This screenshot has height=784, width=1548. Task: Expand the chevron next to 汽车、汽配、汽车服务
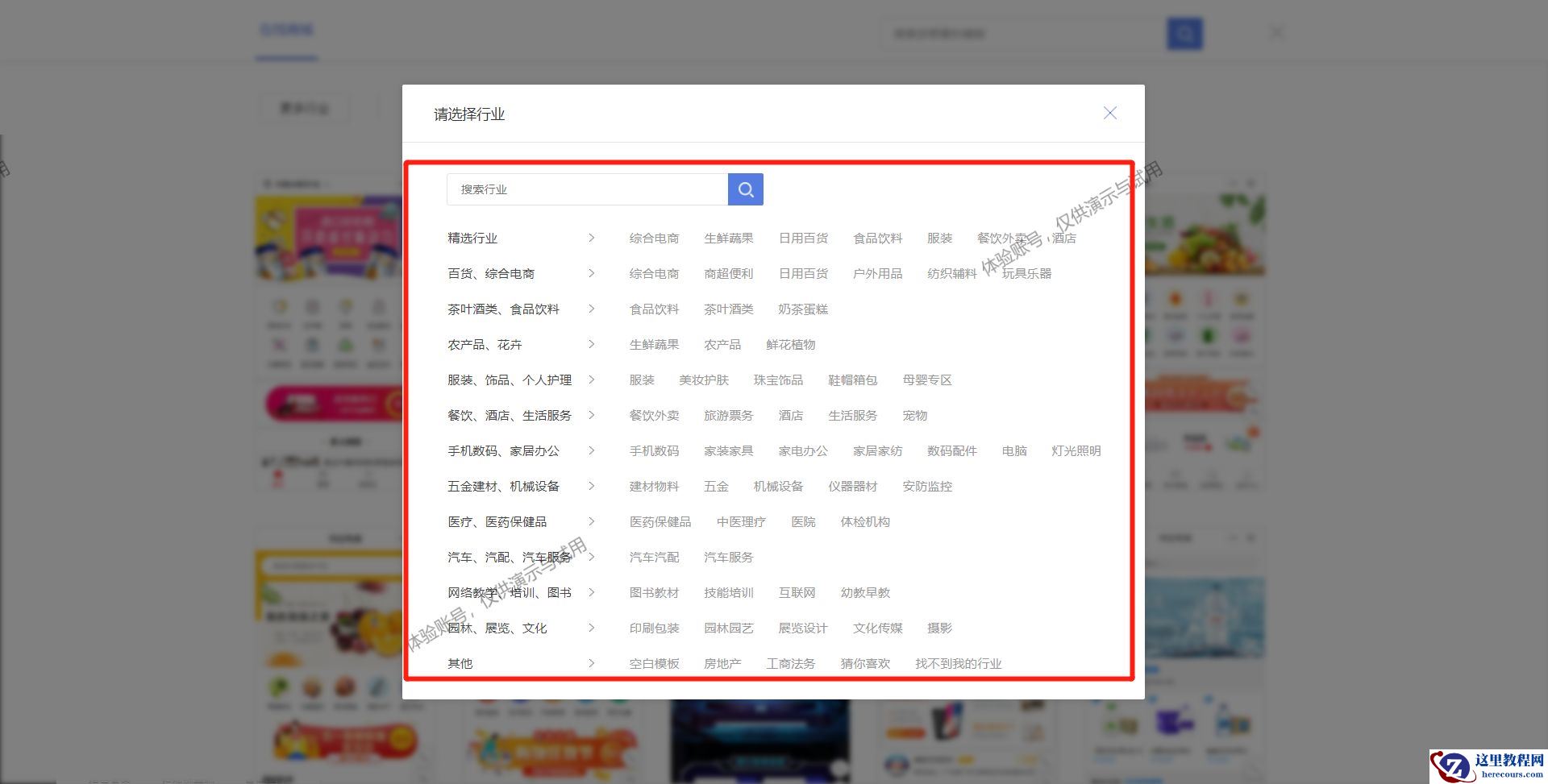pyautogui.click(x=591, y=558)
